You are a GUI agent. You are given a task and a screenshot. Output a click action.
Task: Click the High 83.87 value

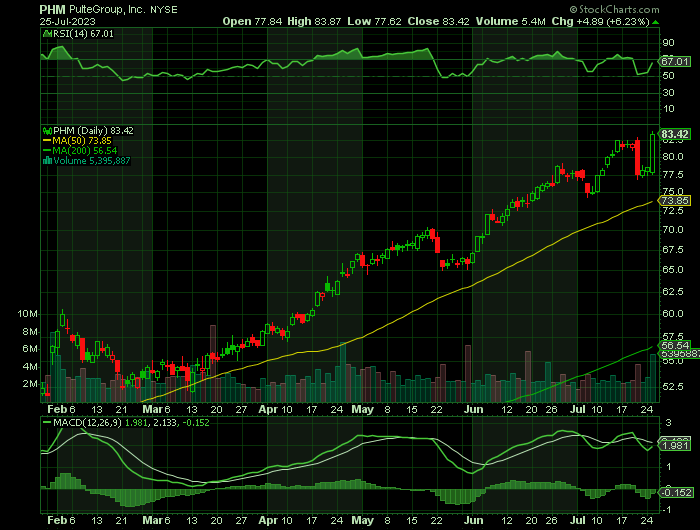tap(314, 21)
